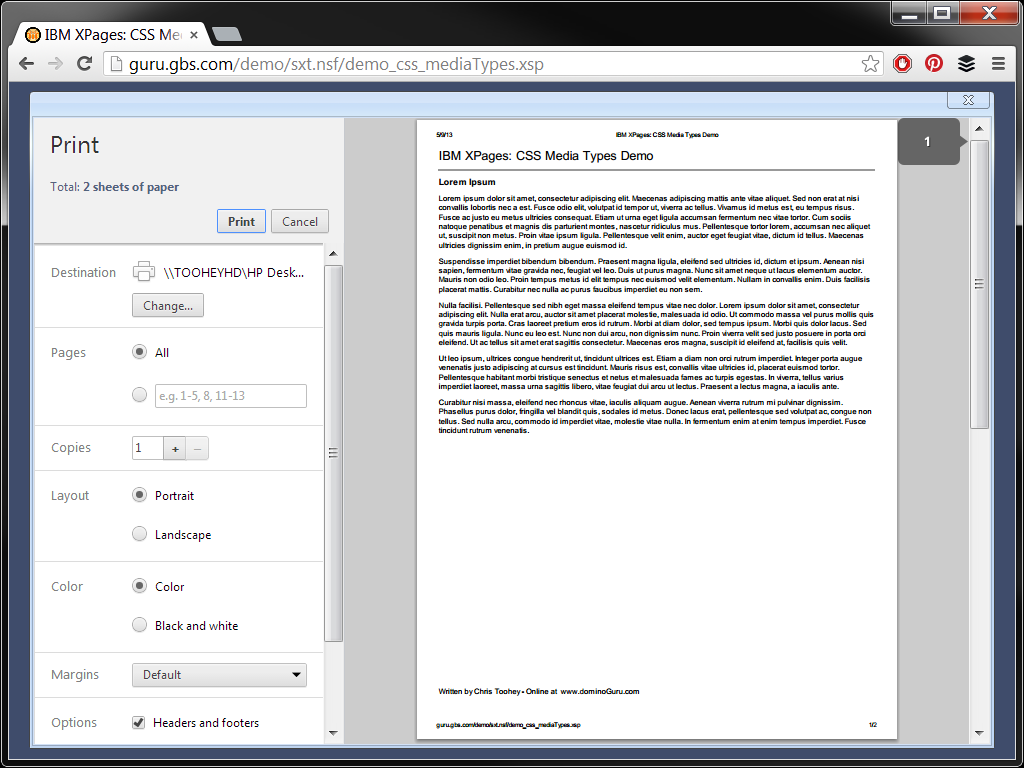1024x768 pixels.
Task: Click the browser forward arrow
Action: (x=56, y=64)
